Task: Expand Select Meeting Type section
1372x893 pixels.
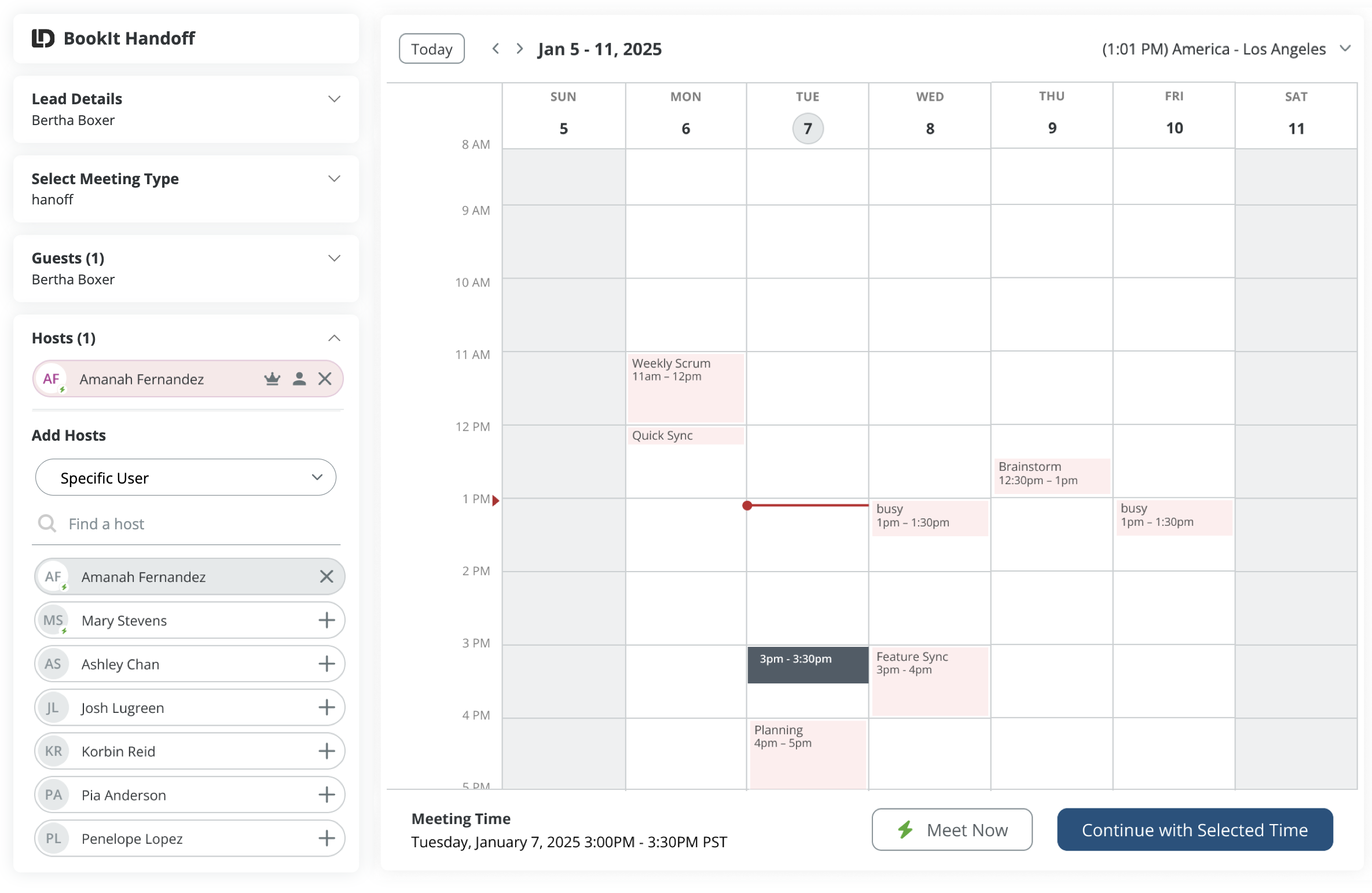Action: (334, 178)
